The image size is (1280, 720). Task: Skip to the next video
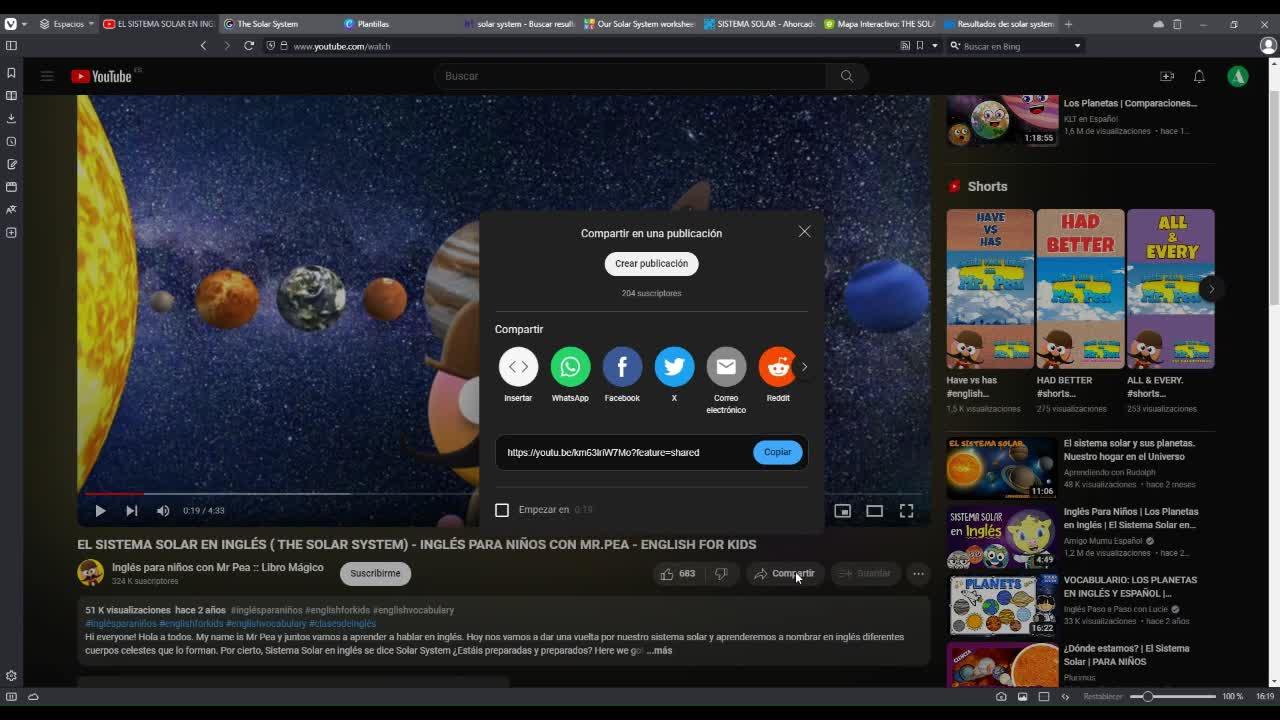(x=132, y=511)
